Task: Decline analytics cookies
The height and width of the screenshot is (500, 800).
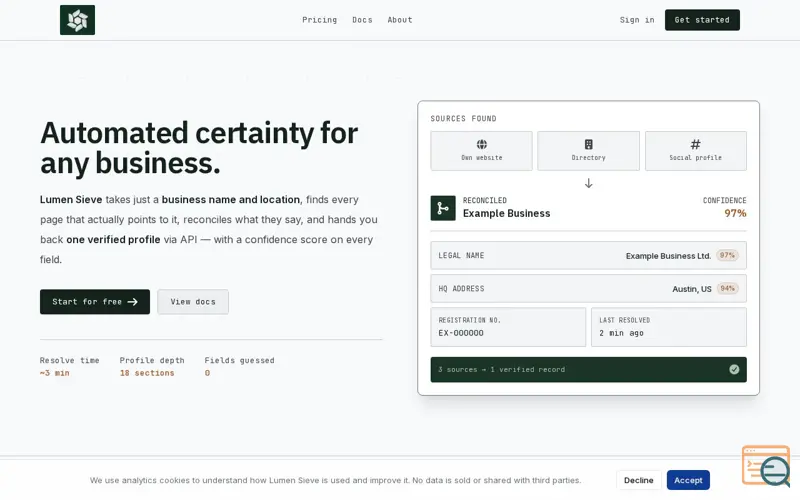Action: tap(638, 480)
